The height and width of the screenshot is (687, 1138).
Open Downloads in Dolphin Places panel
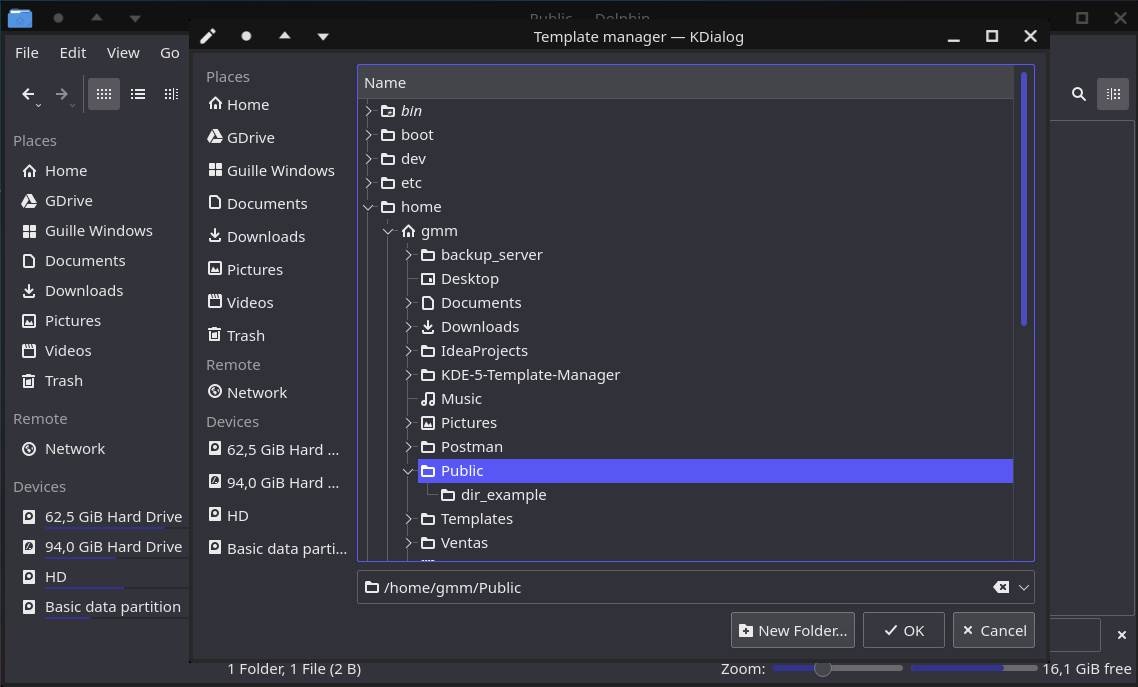tap(73, 291)
